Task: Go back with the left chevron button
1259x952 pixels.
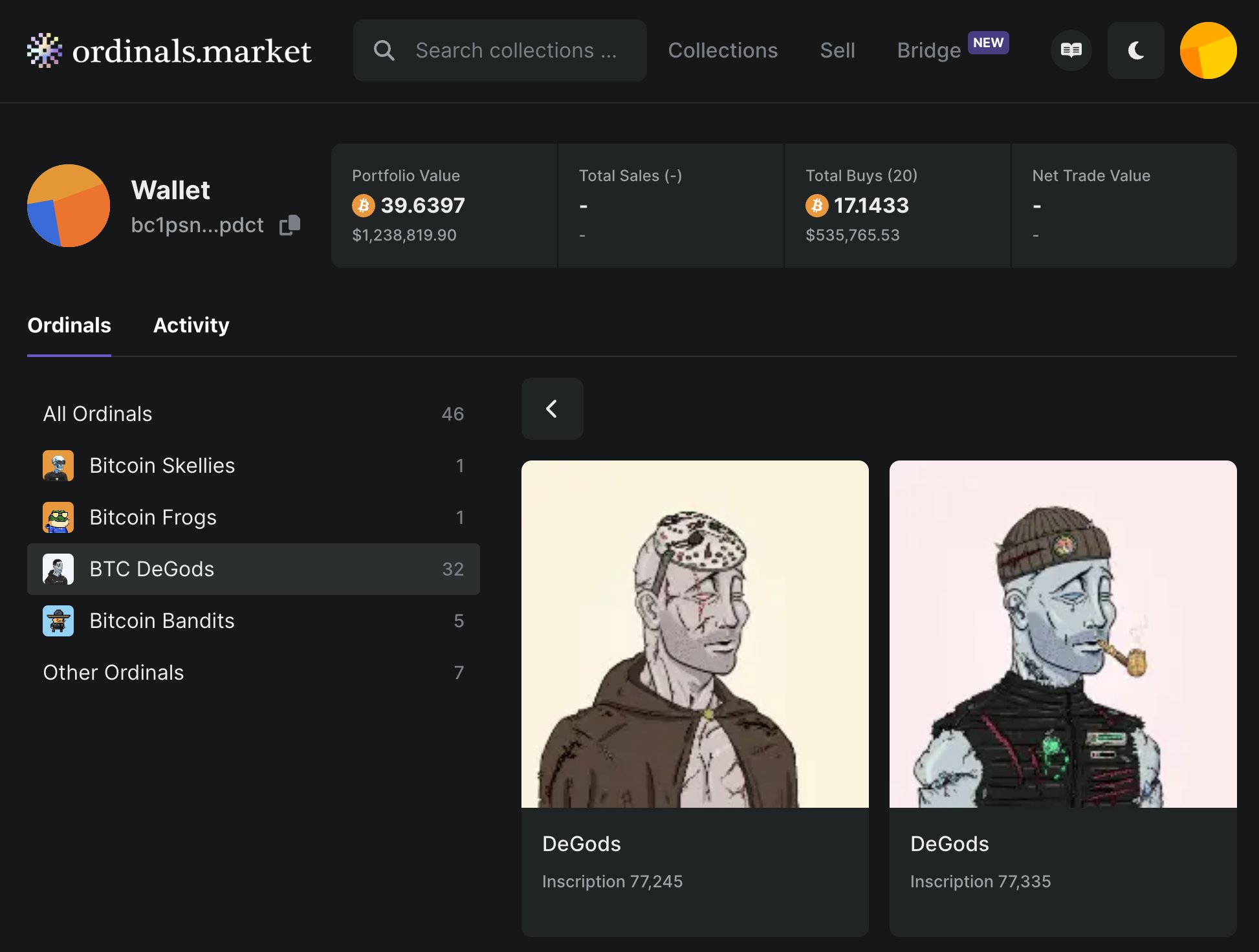Action: (552, 409)
